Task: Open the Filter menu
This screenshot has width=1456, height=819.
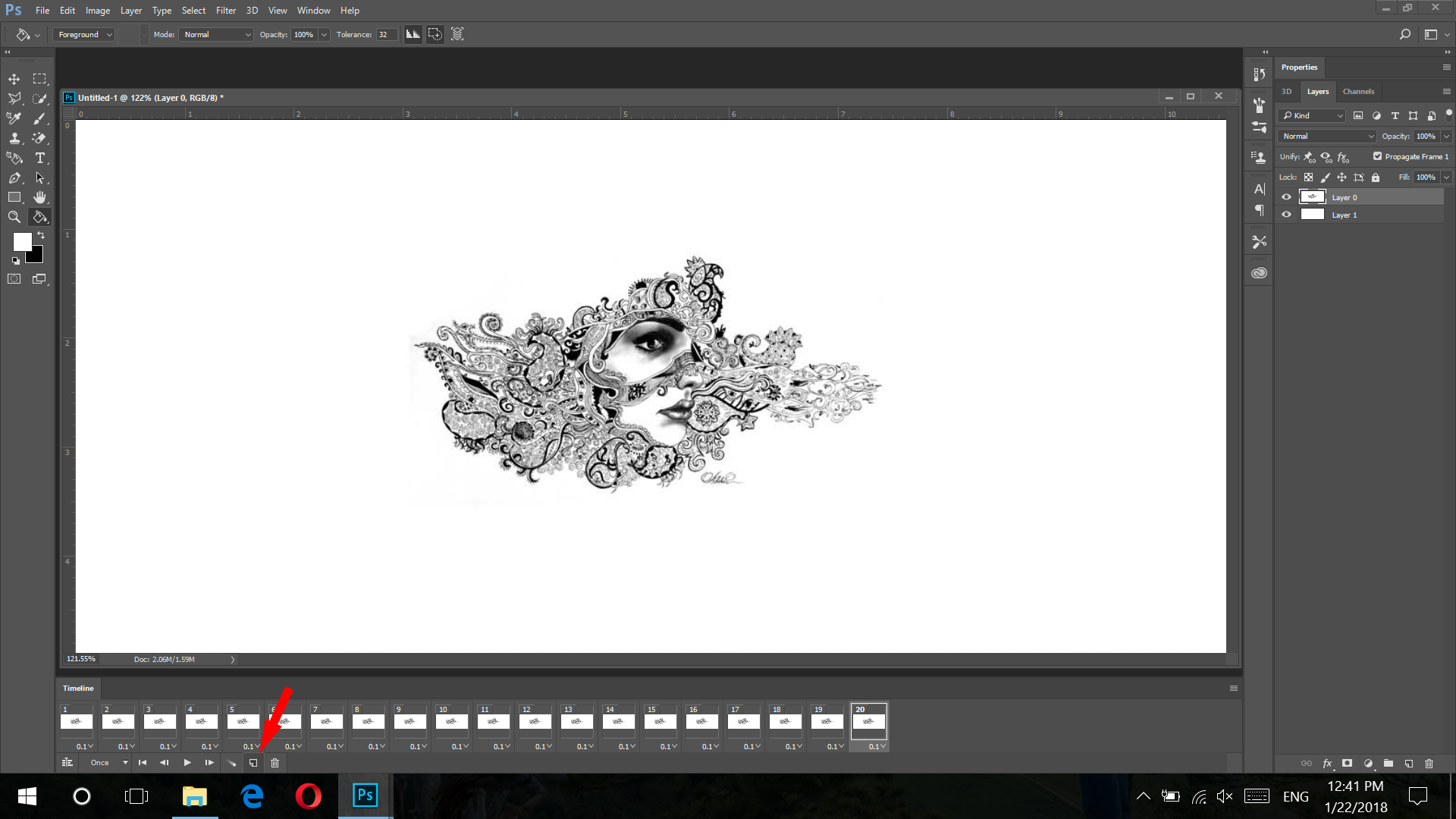Action: click(x=225, y=10)
